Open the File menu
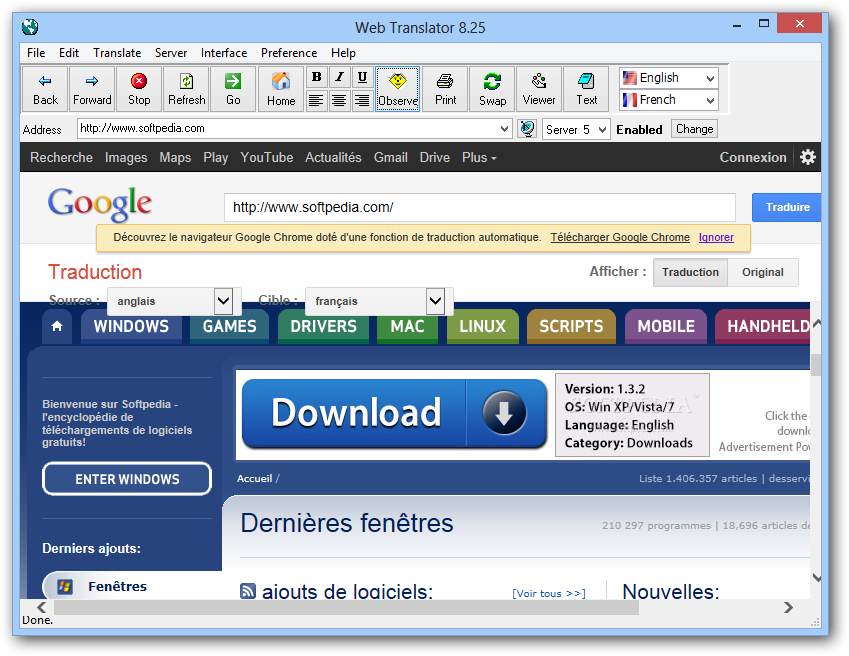This screenshot has height=656, width=849. [36, 53]
